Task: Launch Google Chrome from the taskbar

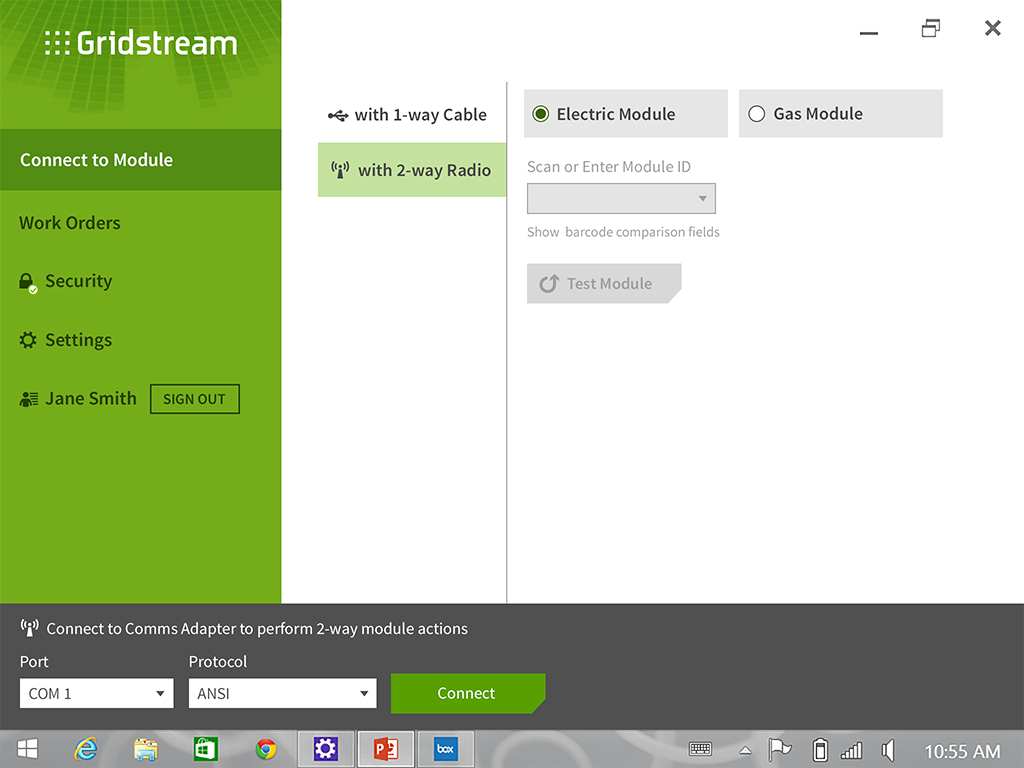Action: (x=265, y=749)
